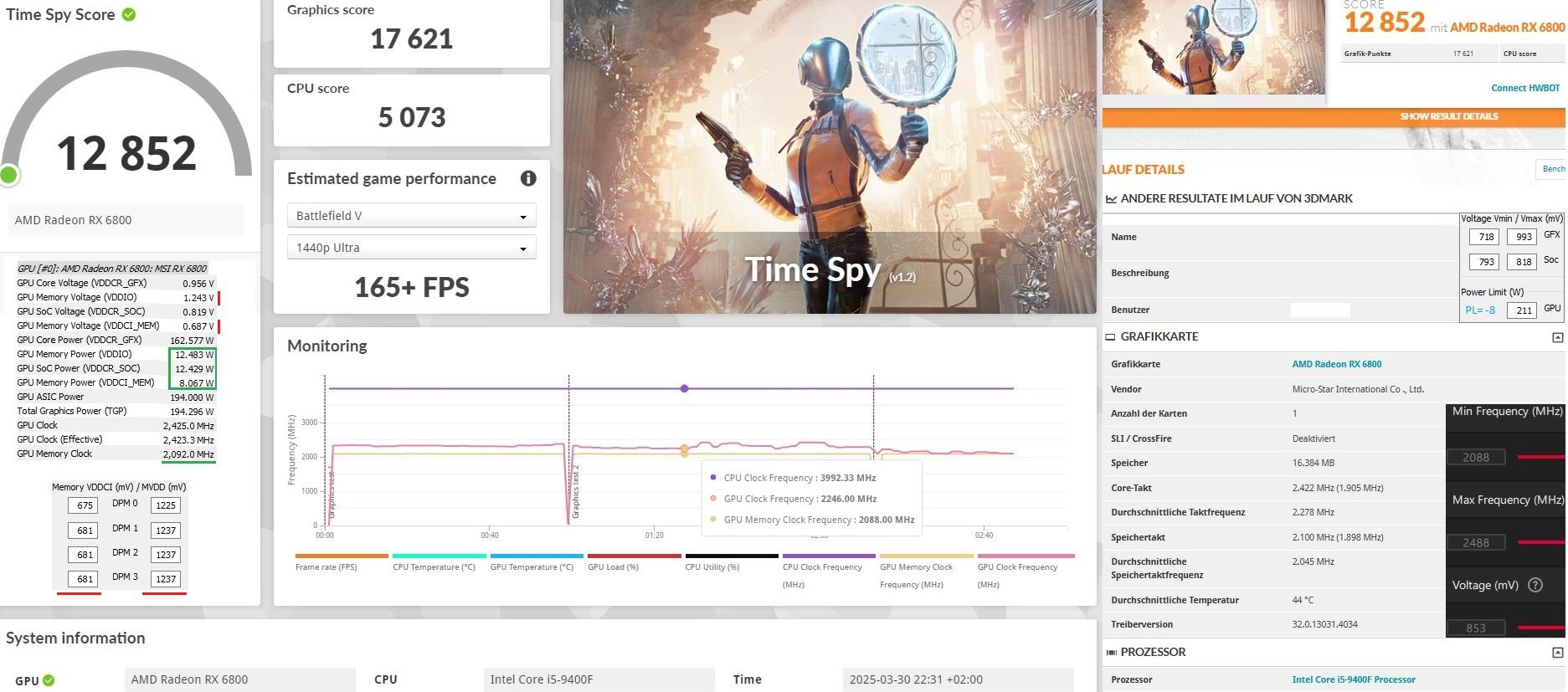Open Intel Core i5-9400F Processor link
1568x692 pixels.
click(1354, 679)
